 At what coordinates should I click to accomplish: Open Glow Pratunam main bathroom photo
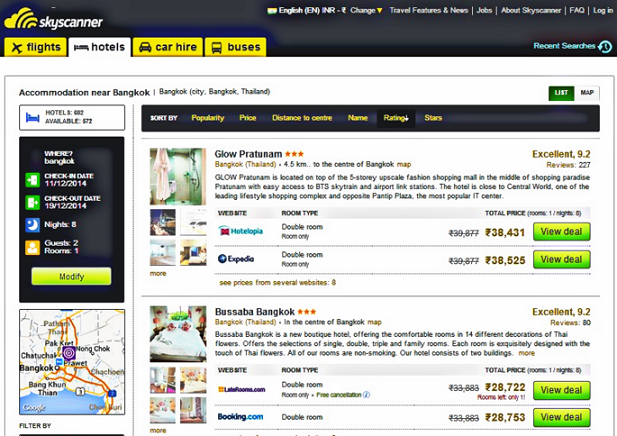point(178,176)
